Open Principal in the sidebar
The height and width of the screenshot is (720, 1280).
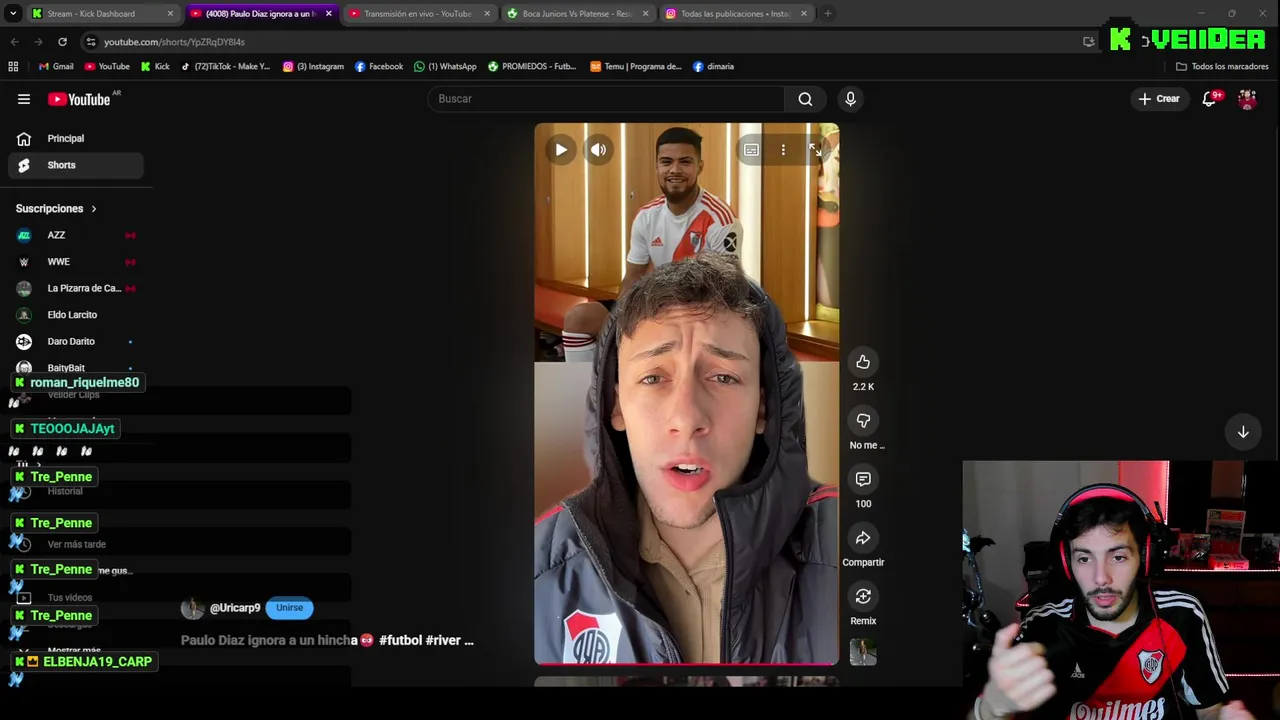click(76, 138)
